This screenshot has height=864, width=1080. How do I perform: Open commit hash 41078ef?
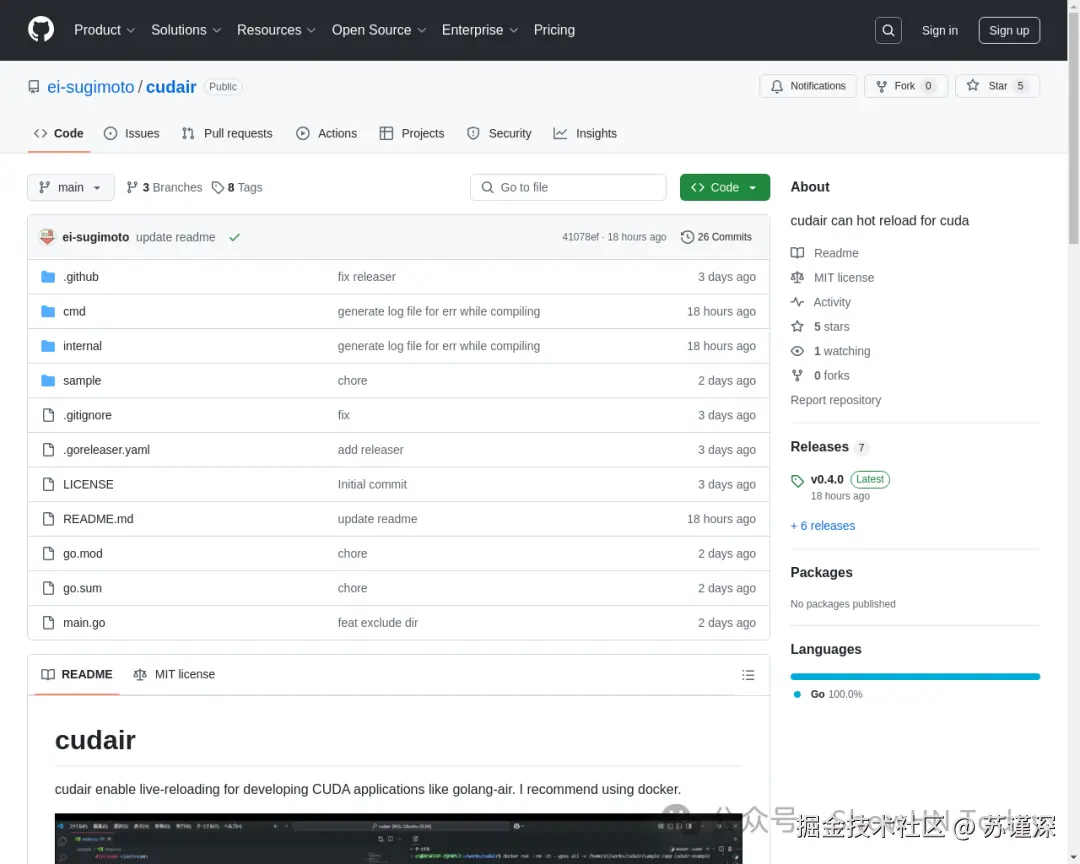tap(580, 237)
